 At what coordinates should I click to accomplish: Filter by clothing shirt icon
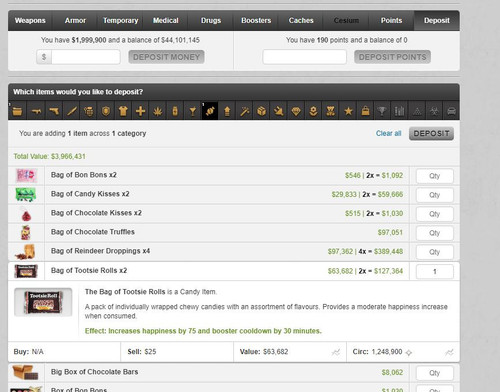[123, 111]
